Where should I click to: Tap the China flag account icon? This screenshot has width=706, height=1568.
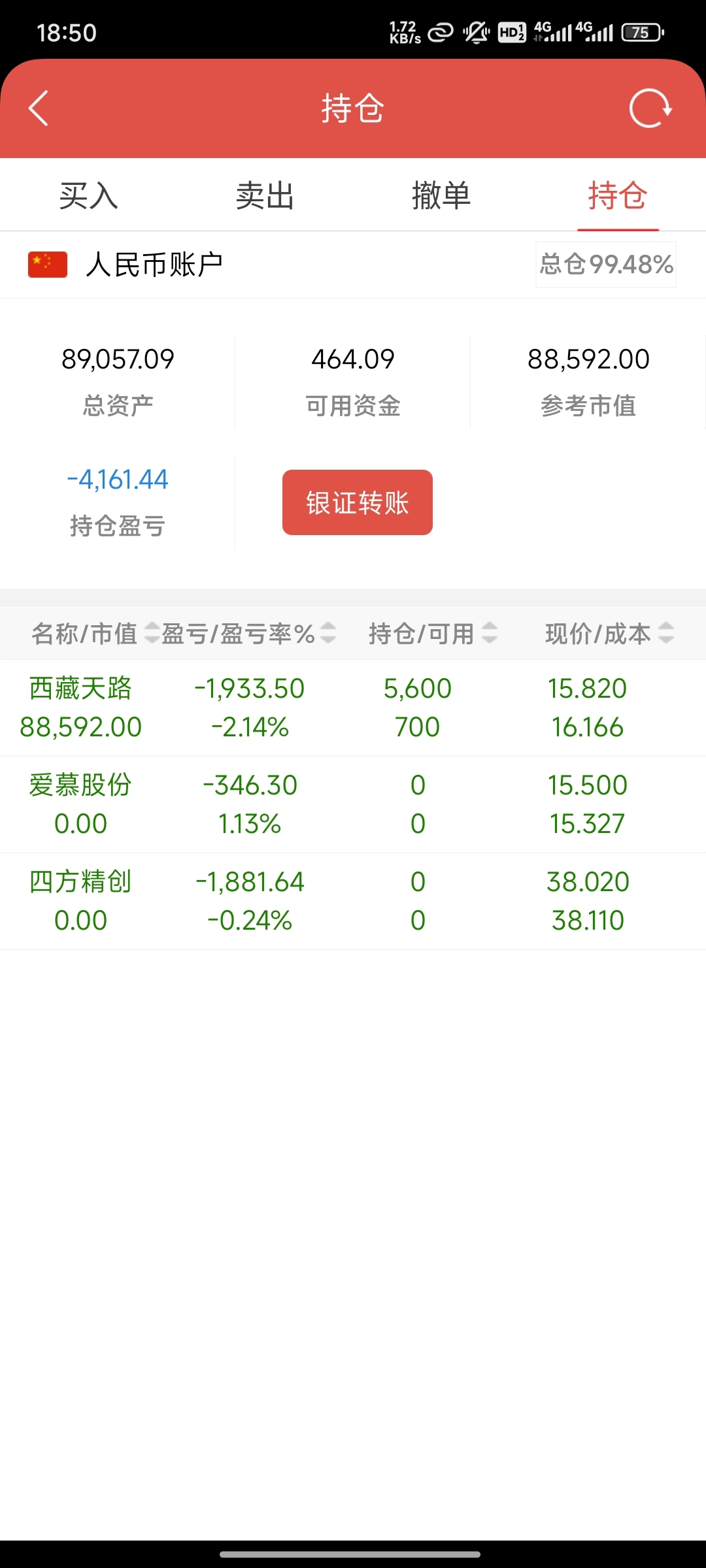(48, 265)
